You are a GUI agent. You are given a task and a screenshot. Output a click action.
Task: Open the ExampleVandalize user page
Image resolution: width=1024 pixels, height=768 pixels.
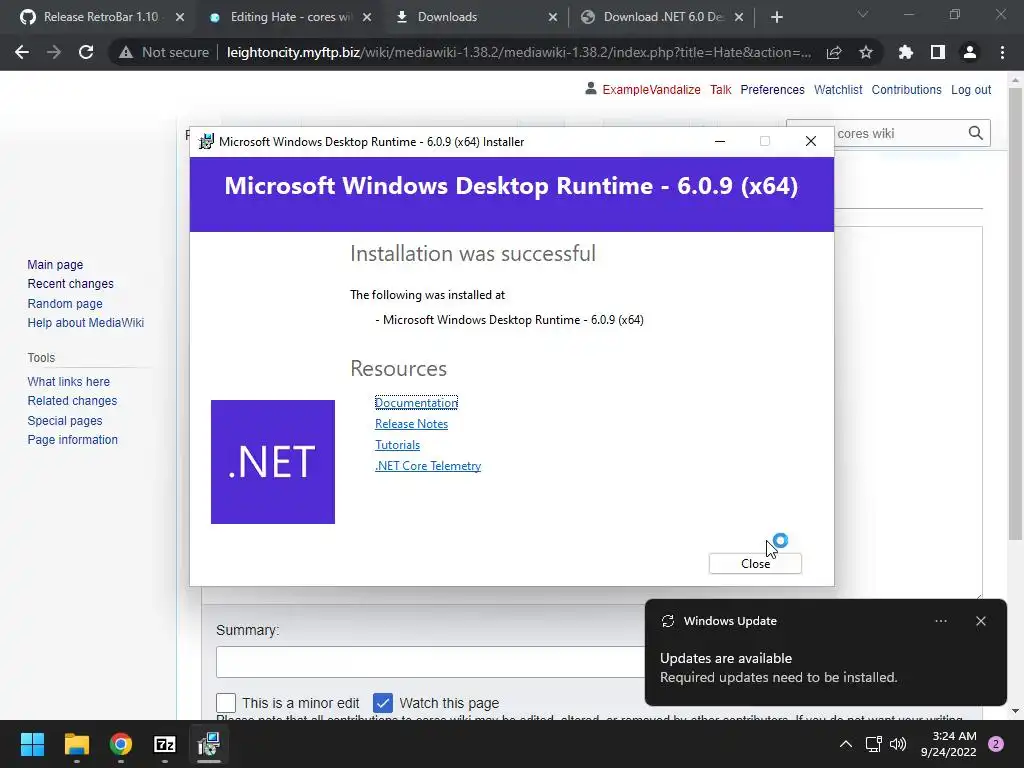pyautogui.click(x=651, y=89)
